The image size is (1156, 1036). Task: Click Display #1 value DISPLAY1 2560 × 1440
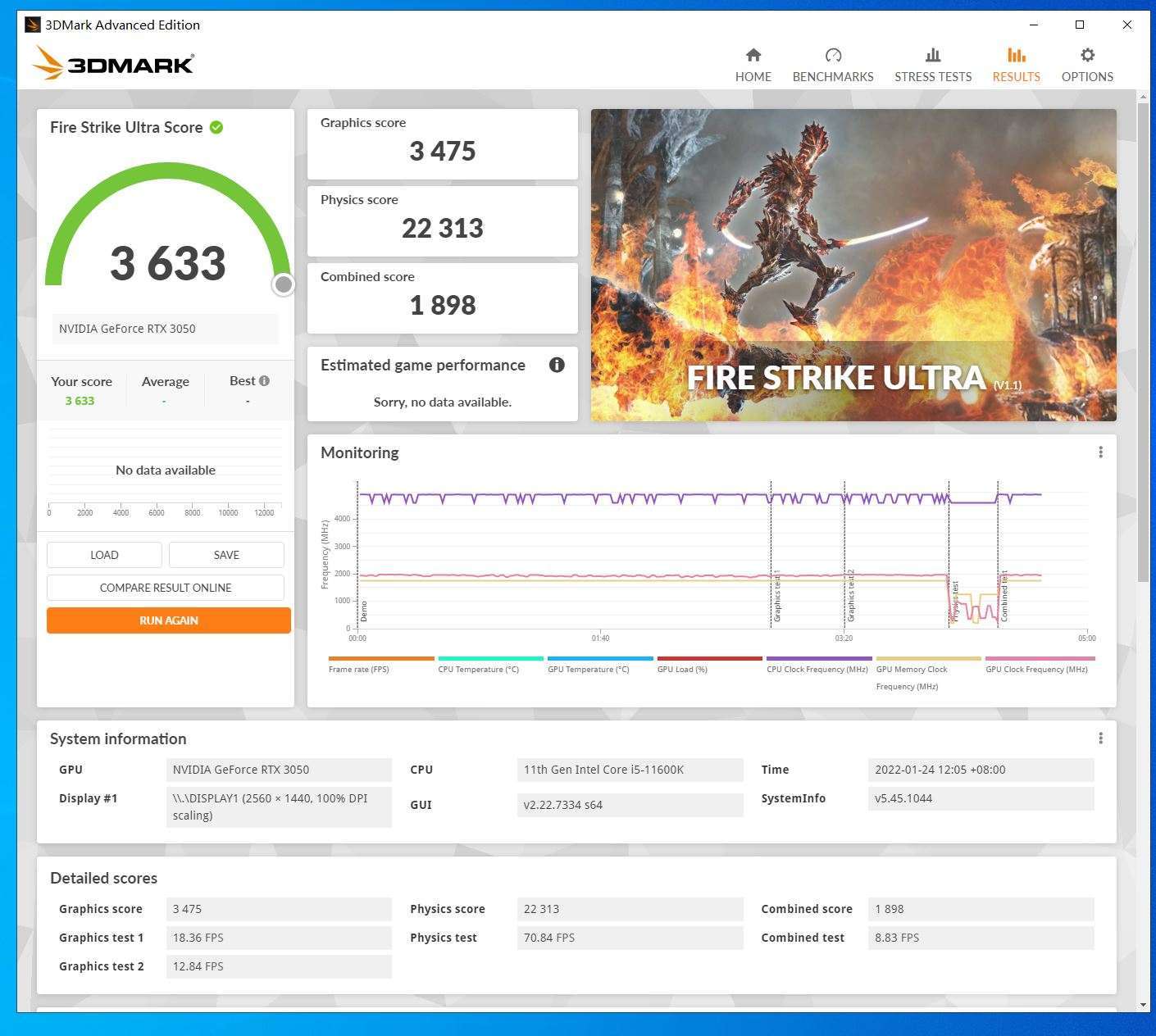(279, 807)
